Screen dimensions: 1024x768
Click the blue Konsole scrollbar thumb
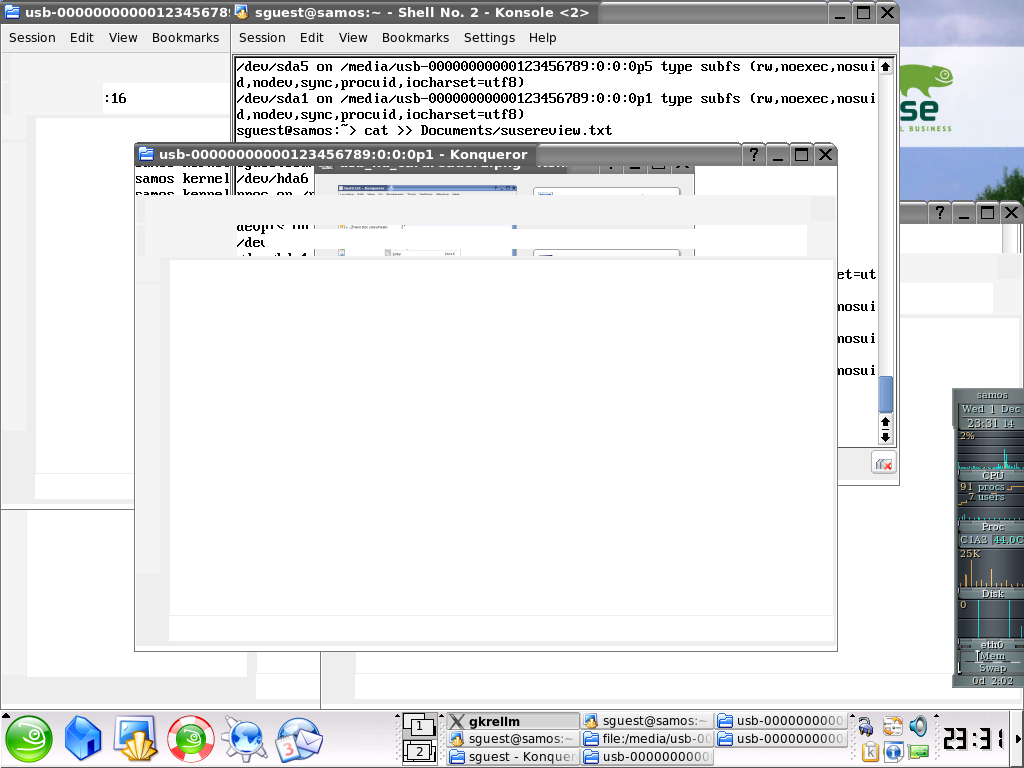point(886,394)
